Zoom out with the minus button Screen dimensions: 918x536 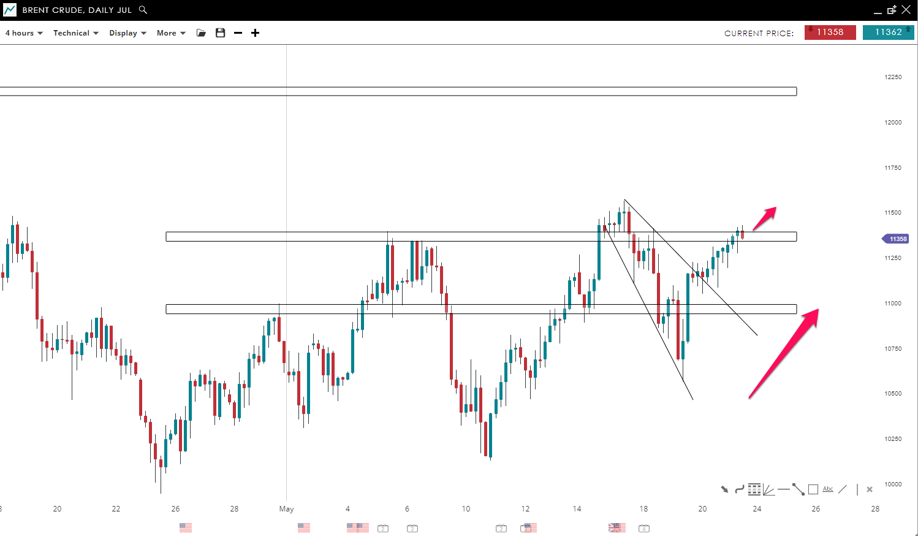(x=238, y=33)
